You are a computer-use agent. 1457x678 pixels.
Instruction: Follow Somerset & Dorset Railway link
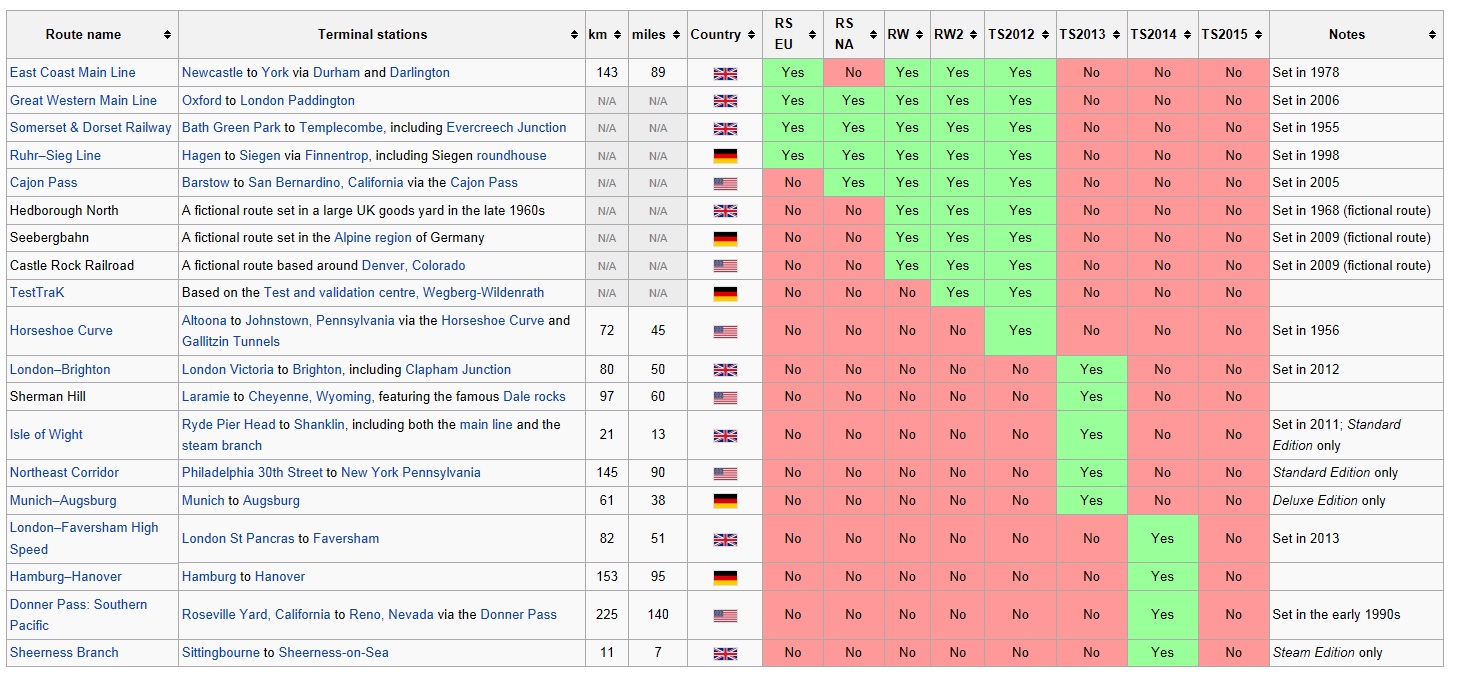[x=90, y=127]
